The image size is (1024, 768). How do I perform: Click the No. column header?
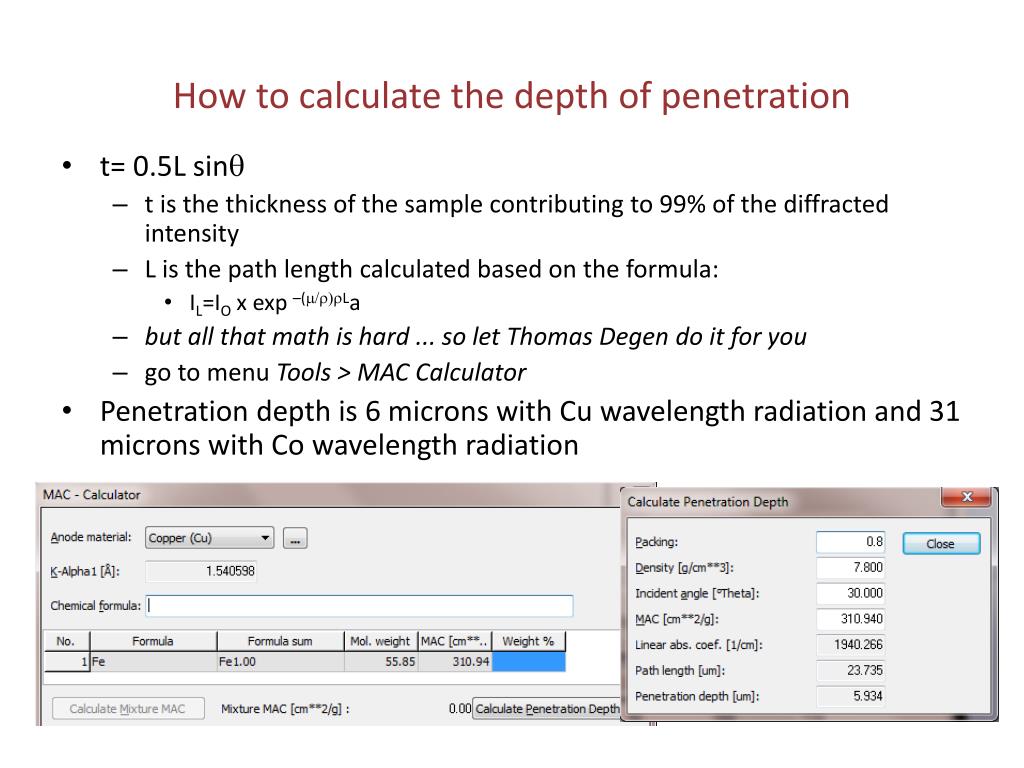pos(66,641)
